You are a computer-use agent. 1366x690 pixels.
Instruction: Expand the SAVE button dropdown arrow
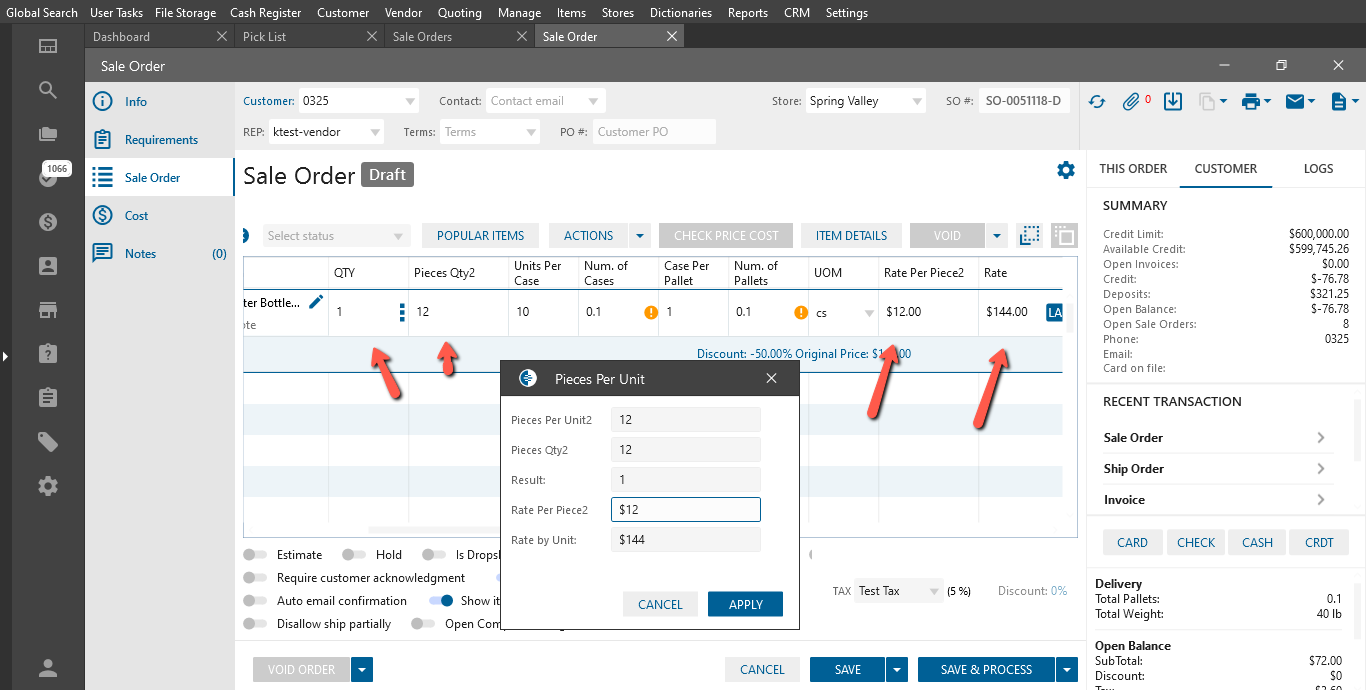897,670
